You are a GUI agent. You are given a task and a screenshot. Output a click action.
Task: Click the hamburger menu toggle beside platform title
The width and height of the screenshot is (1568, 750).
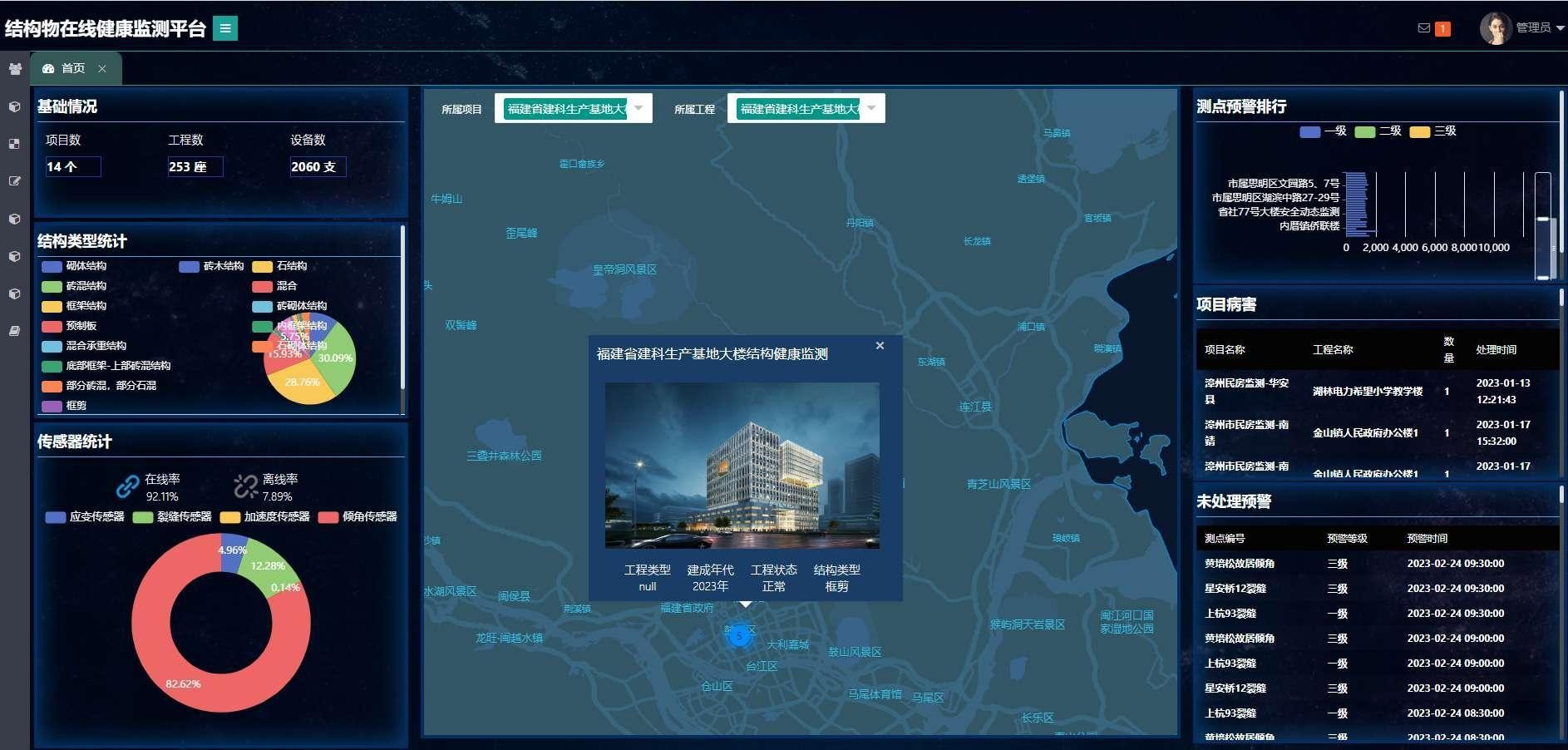coord(224,28)
